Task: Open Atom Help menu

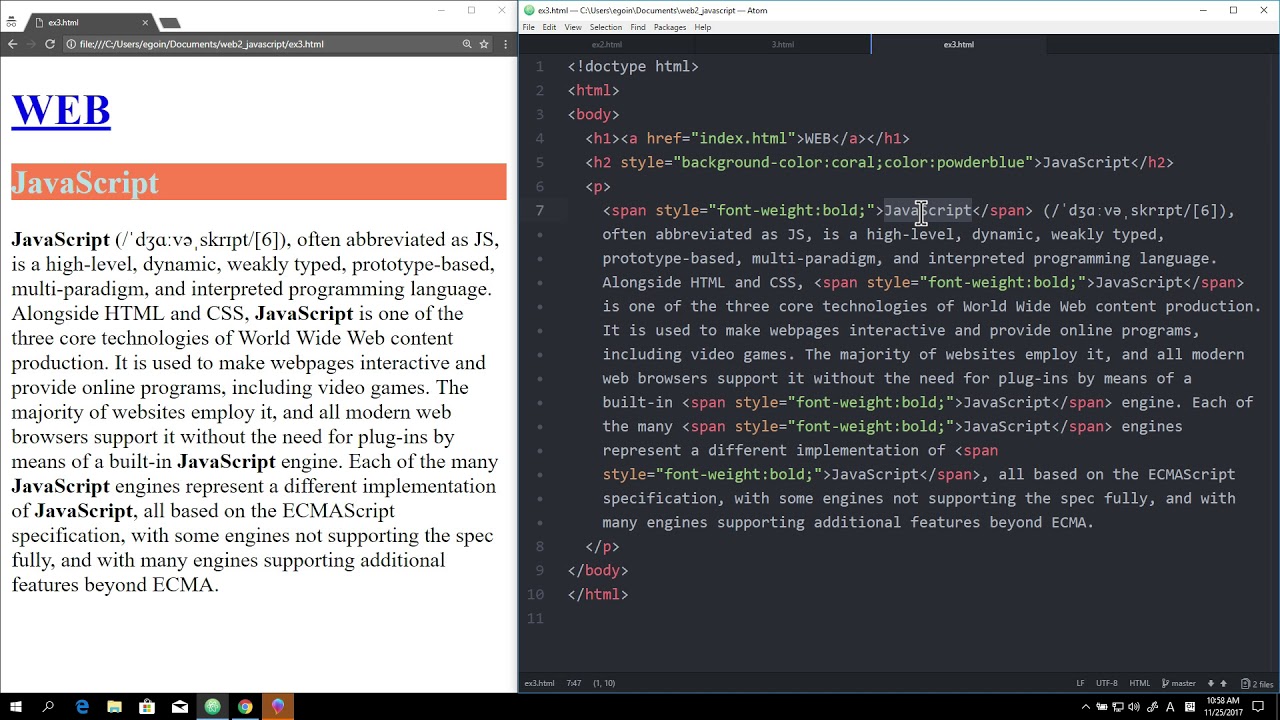Action: click(x=703, y=27)
